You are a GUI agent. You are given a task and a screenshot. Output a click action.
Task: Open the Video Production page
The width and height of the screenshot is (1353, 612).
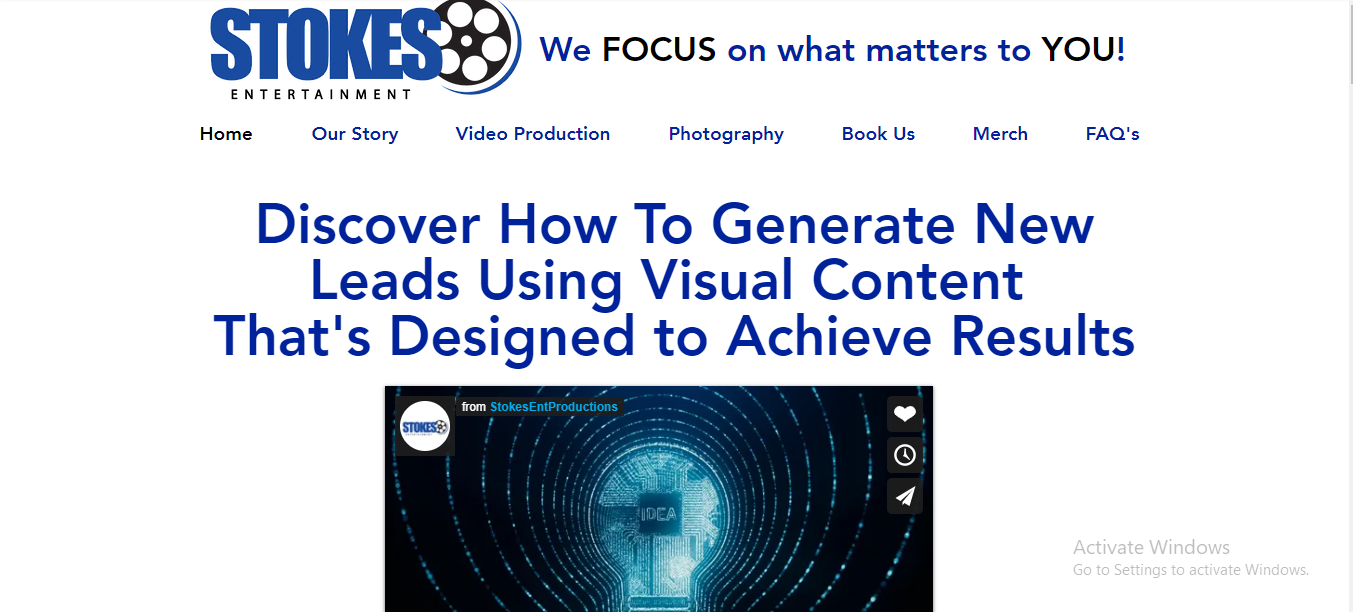tap(533, 134)
